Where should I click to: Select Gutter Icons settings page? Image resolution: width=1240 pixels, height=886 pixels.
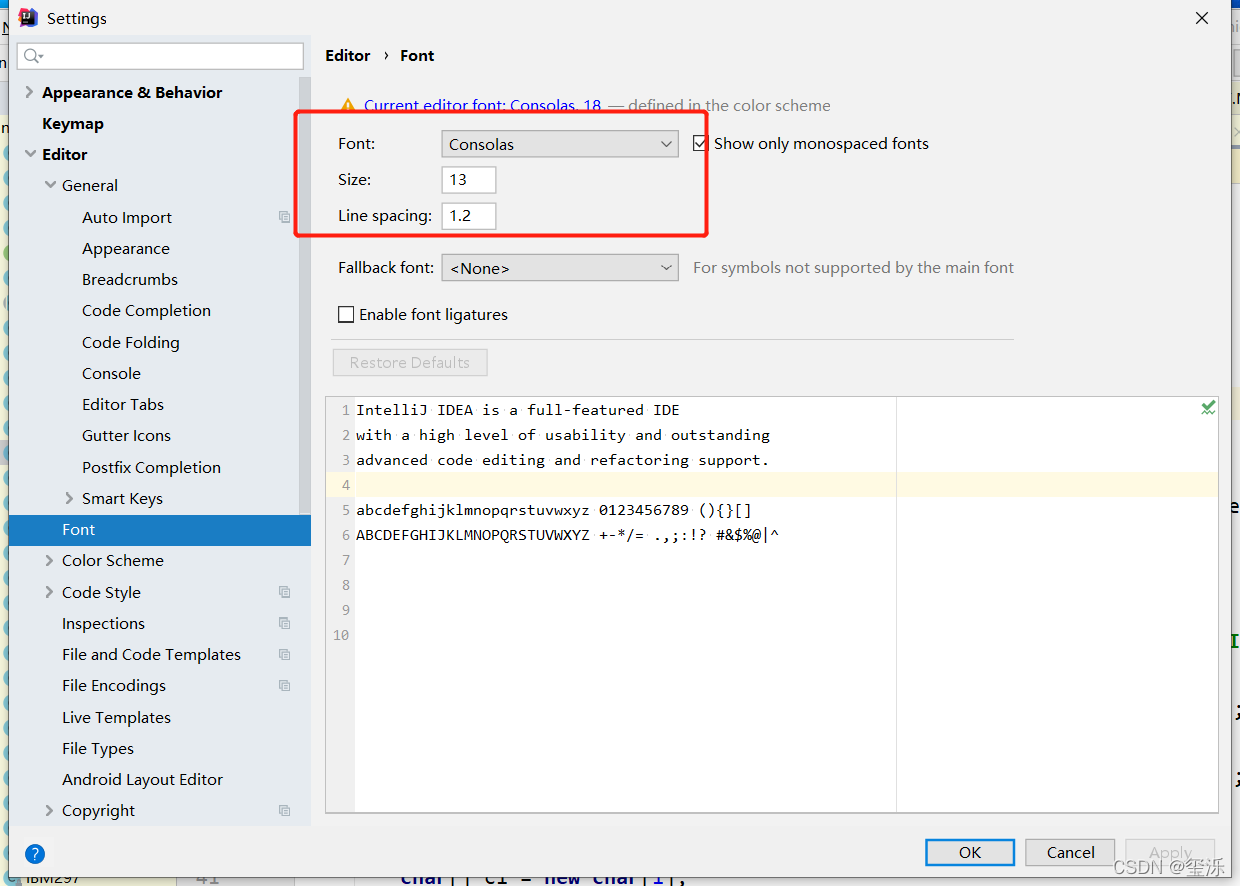(x=126, y=435)
